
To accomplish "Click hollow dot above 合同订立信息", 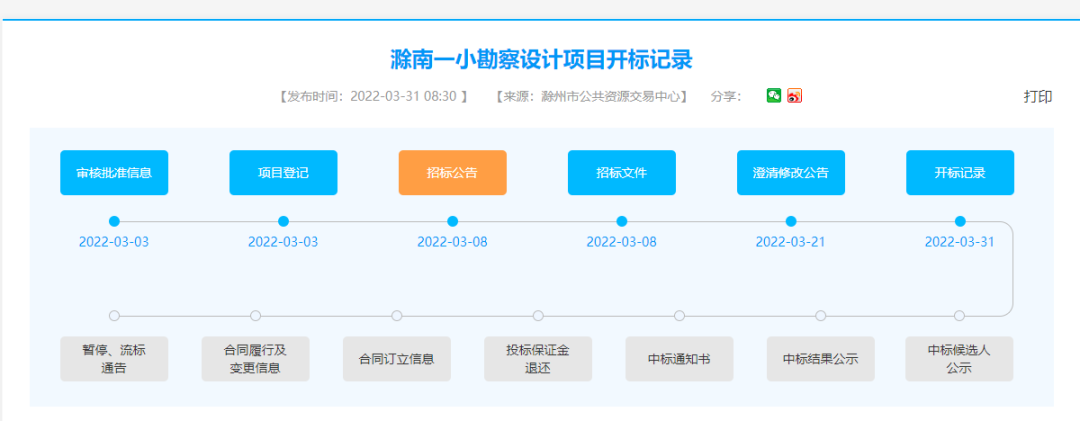I will click(x=397, y=316).
